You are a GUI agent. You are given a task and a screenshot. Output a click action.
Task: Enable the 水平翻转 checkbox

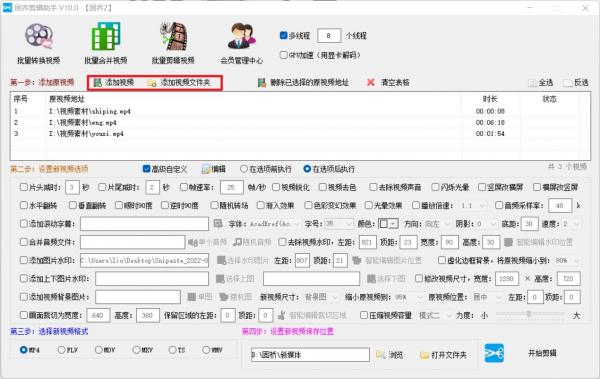pyautogui.click(x=24, y=205)
